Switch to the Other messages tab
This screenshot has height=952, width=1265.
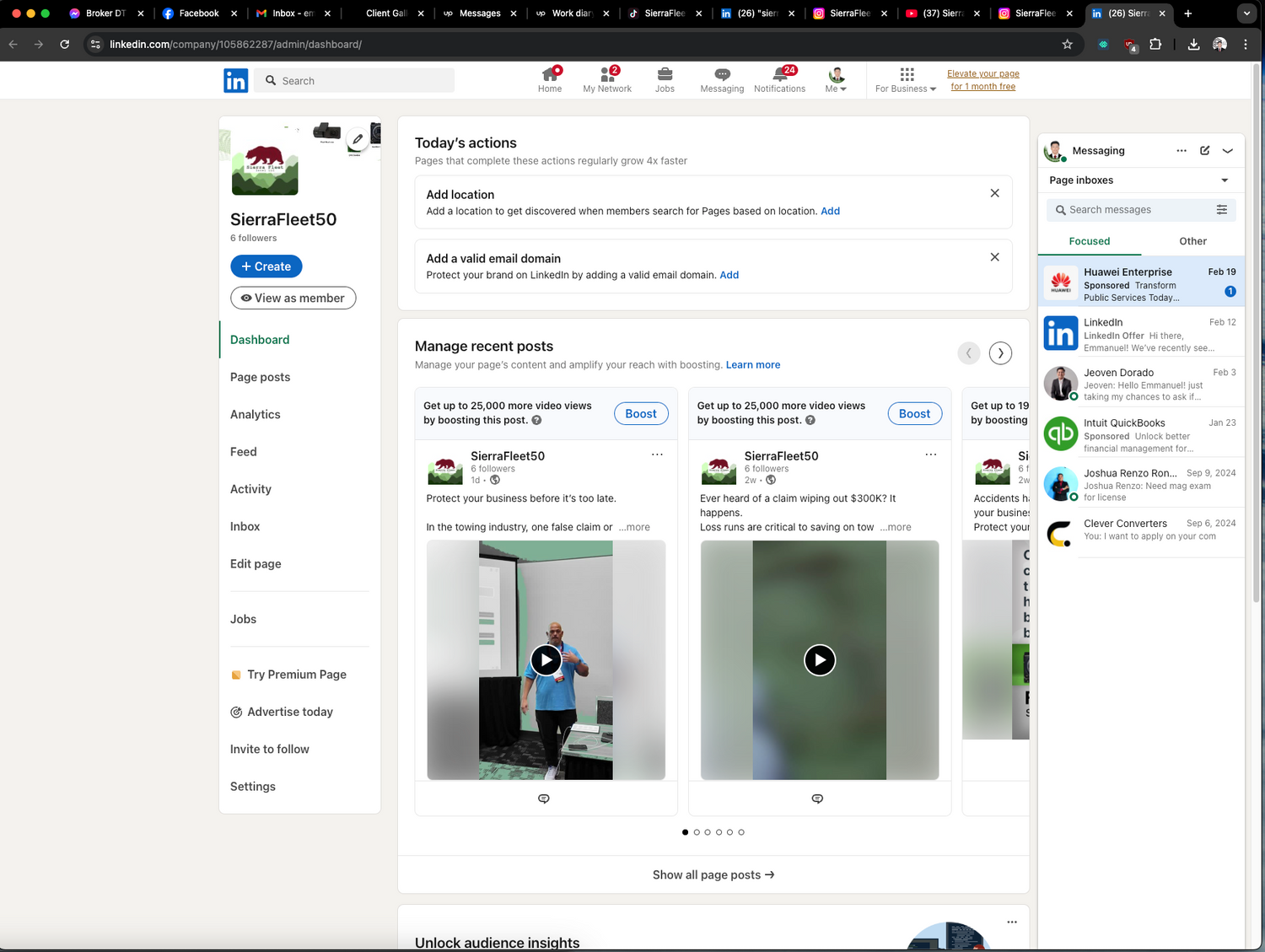coord(1193,241)
